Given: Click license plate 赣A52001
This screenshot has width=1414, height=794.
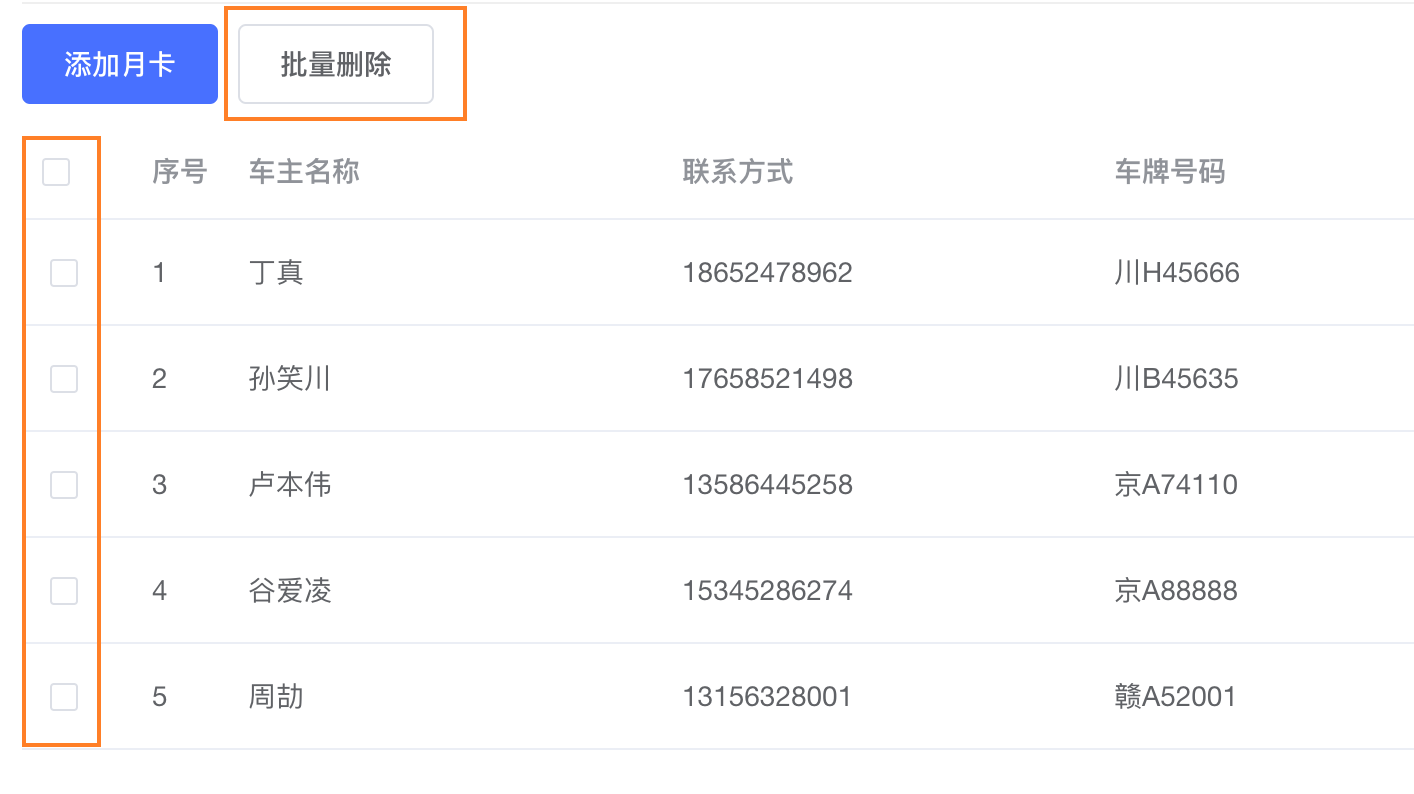Looking at the screenshot, I should coord(1176,696).
